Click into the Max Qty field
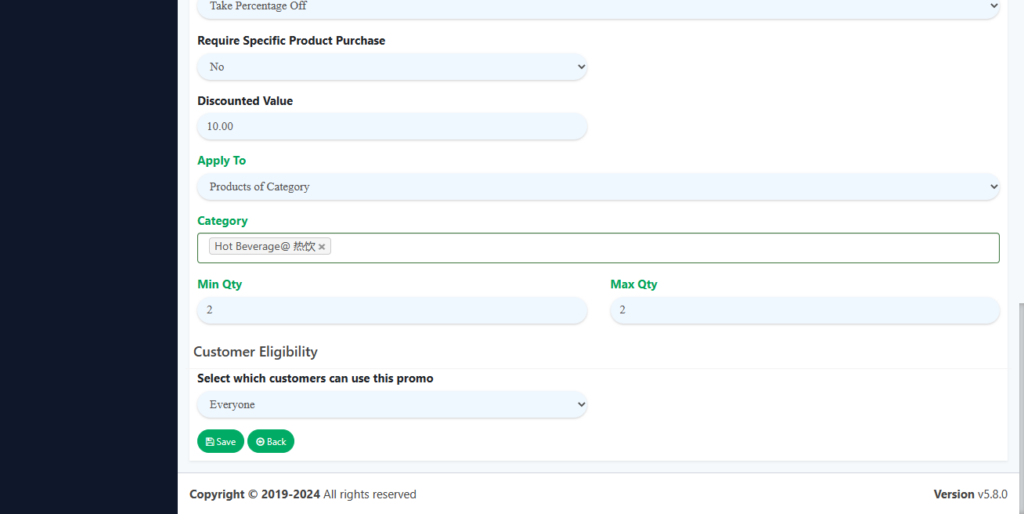This screenshot has height=514, width=1024. click(x=804, y=311)
